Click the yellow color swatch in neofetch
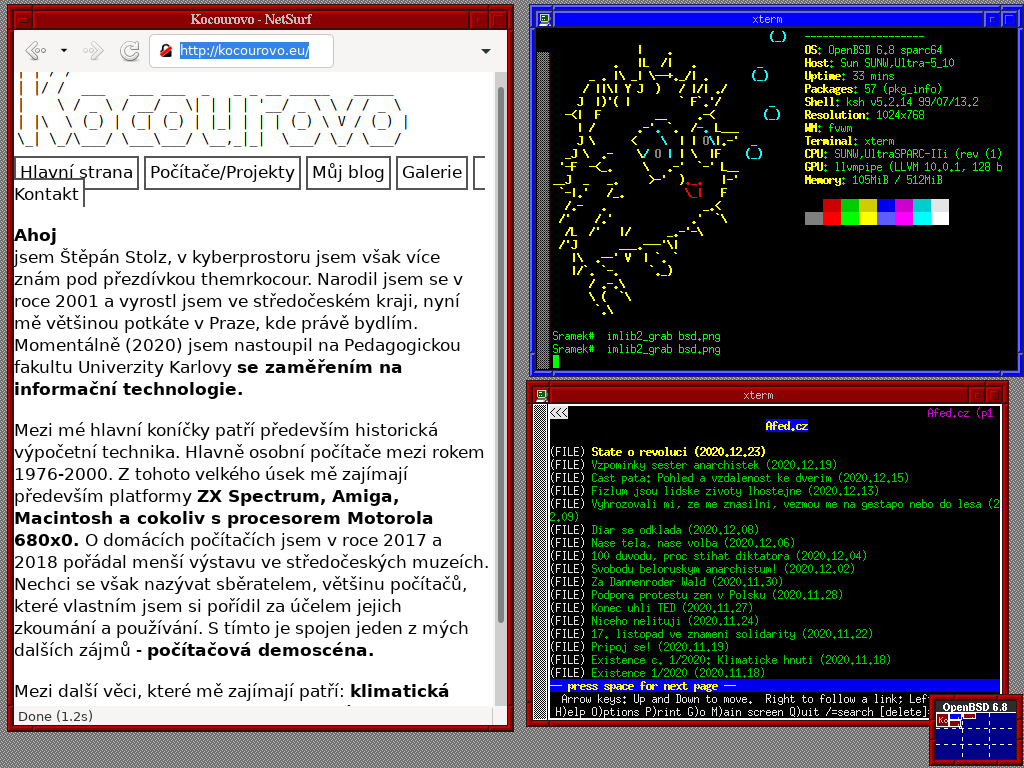The width and height of the screenshot is (1024, 768). 867,212
